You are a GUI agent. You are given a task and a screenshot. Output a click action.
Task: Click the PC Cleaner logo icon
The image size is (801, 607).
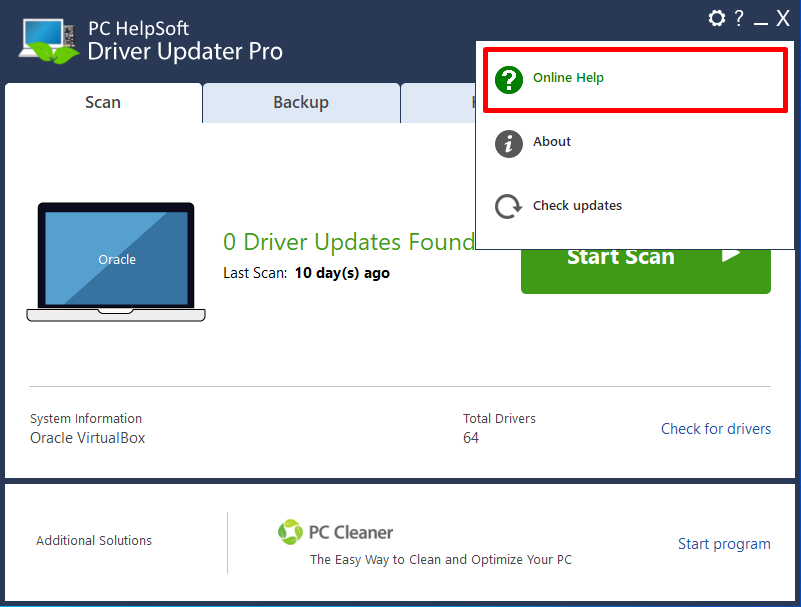pyautogui.click(x=290, y=532)
